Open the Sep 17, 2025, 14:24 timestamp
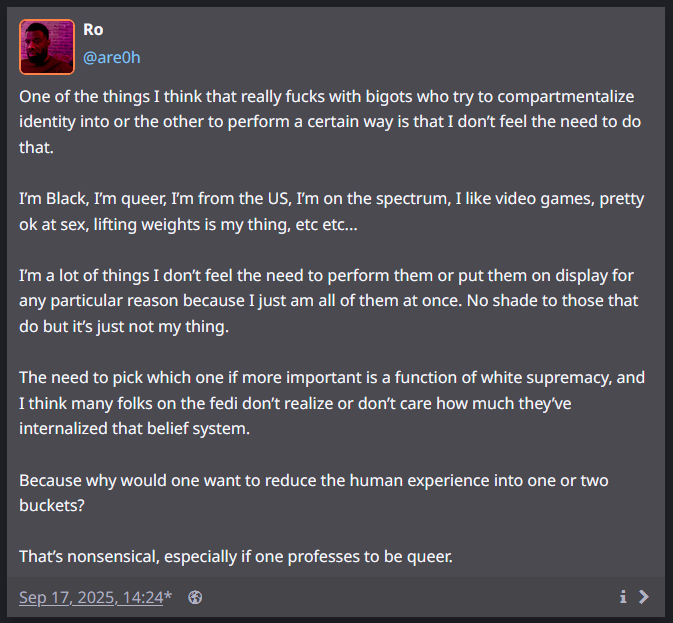 [x=91, y=597]
